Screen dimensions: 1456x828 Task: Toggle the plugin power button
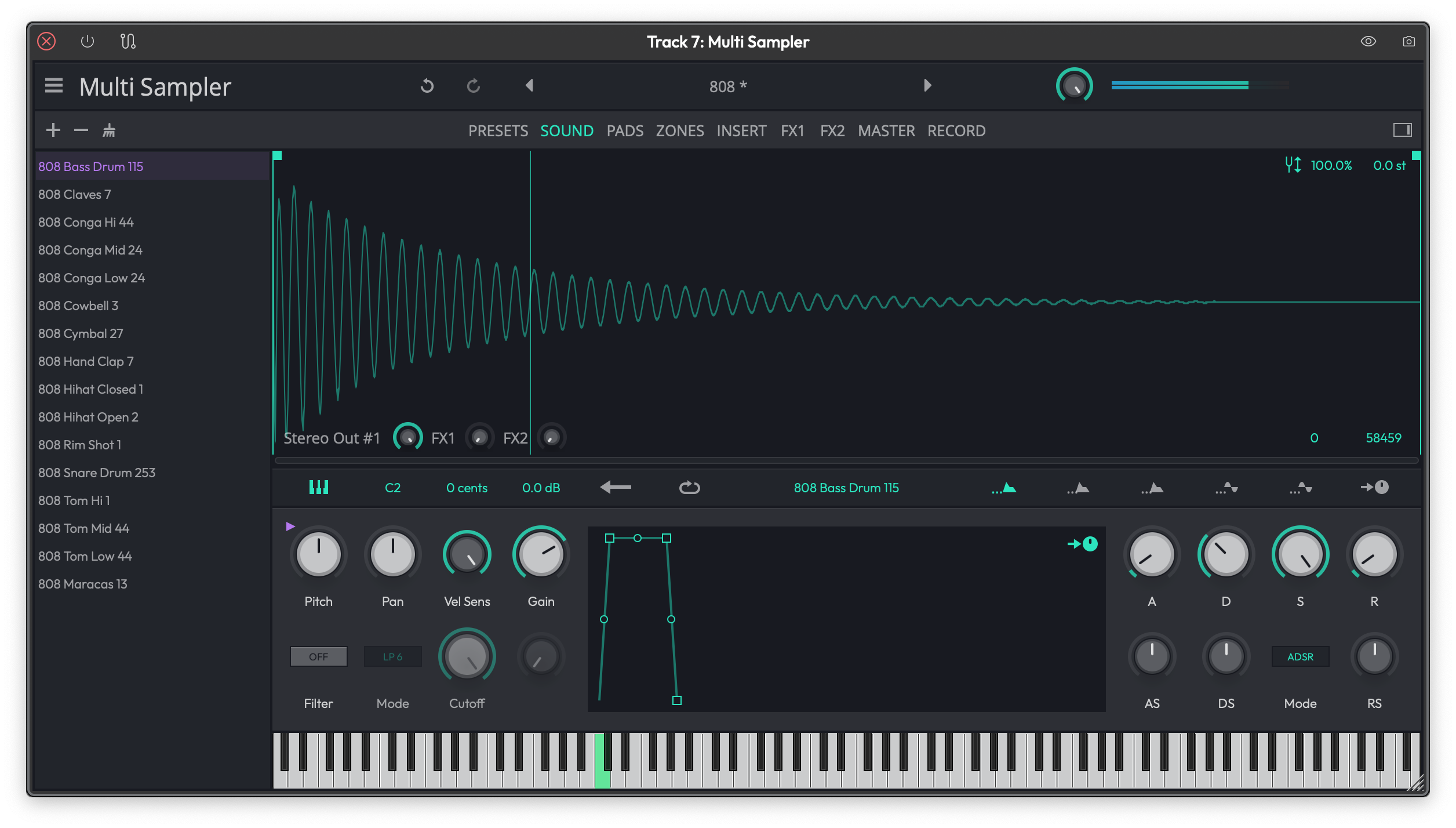87,41
